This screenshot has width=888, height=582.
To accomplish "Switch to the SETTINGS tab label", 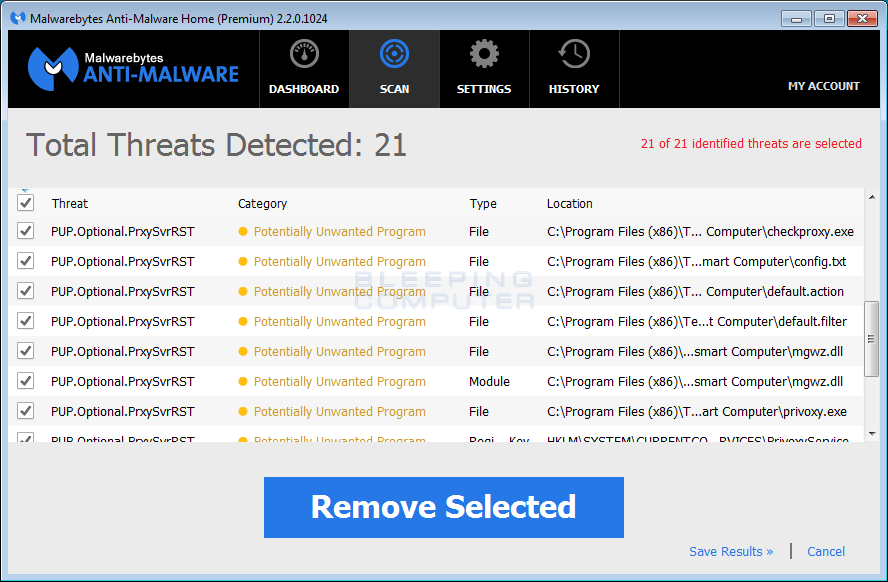I will [x=484, y=89].
